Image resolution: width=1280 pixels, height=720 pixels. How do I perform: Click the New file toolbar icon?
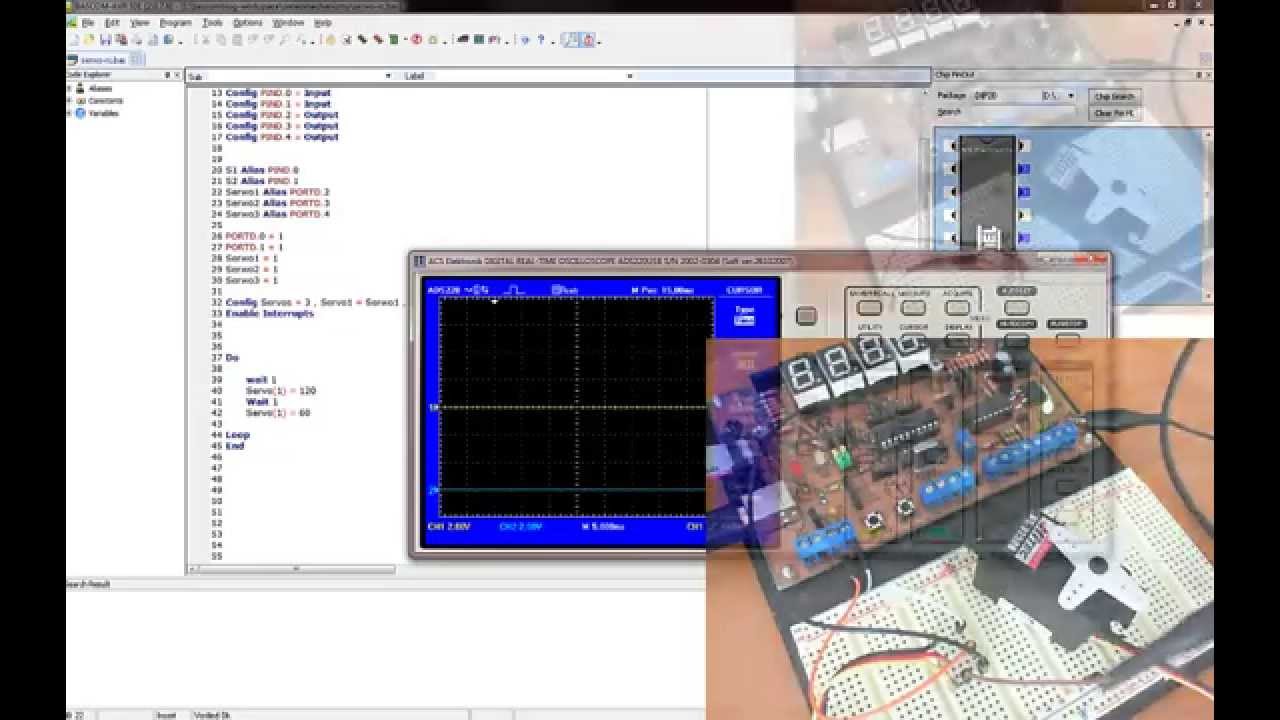tap(75, 40)
